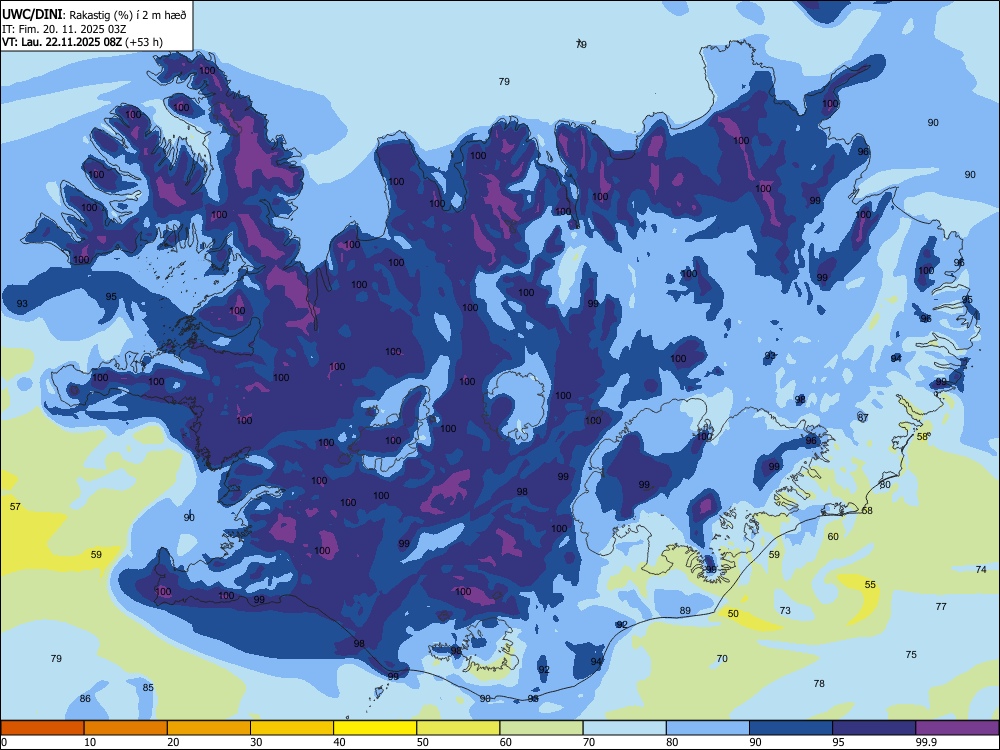
Task: Pick the light green 60–70 legend swatch
Action: (541, 728)
